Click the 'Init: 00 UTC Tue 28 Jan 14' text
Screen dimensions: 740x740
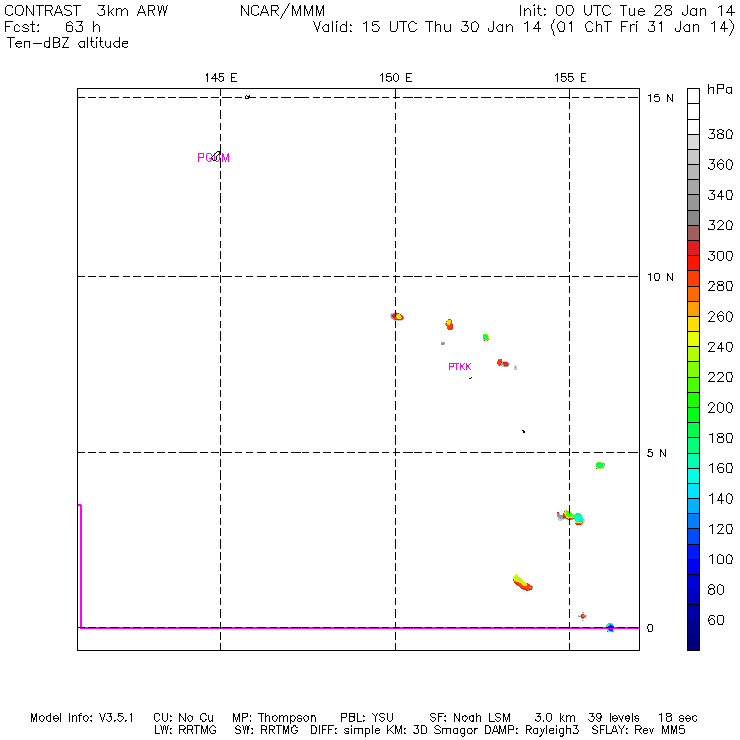pyautogui.click(x=626, y=11)
